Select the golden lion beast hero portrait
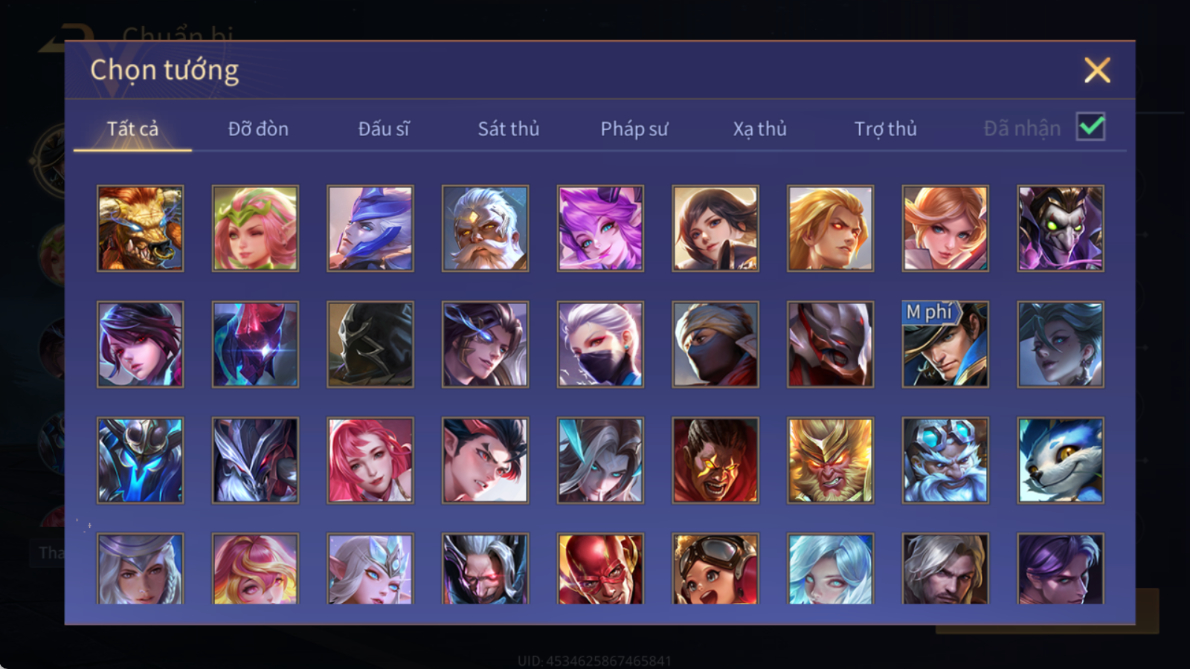 pyautogui.click(x=140, y=228)
